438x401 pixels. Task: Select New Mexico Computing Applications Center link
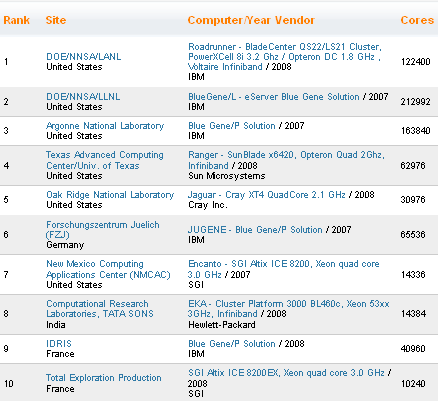click(108, 269)
